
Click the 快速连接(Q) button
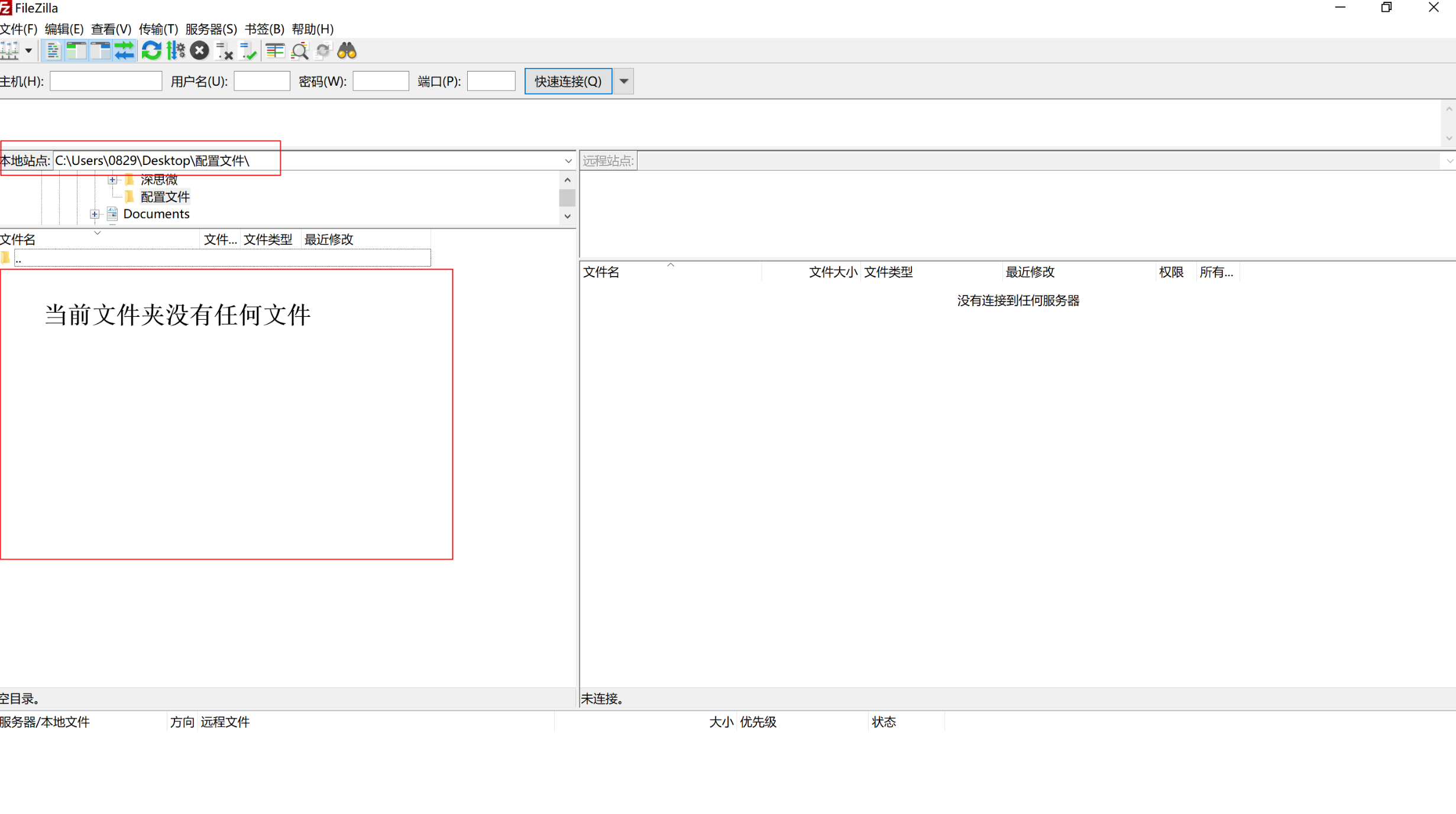tap(568, 81)
